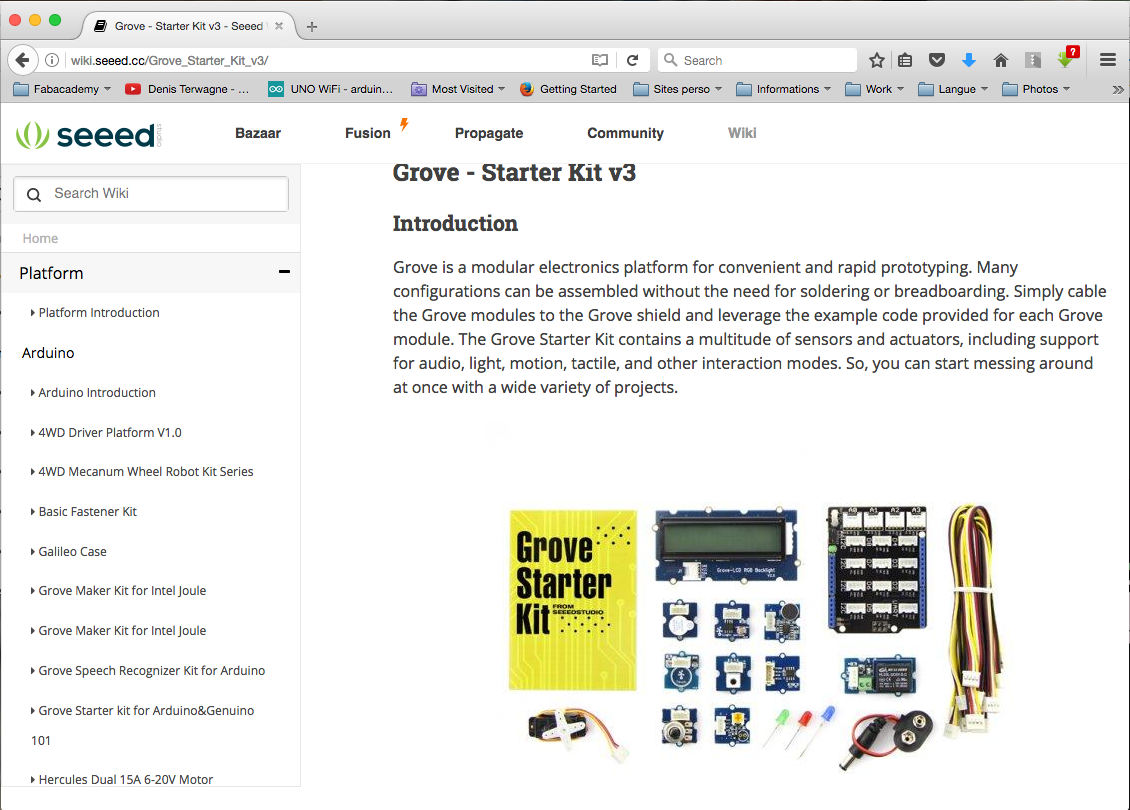The image size is (1130, 810).
Task: Click the Grove Starter Kit product image
Action: (755, 637)
